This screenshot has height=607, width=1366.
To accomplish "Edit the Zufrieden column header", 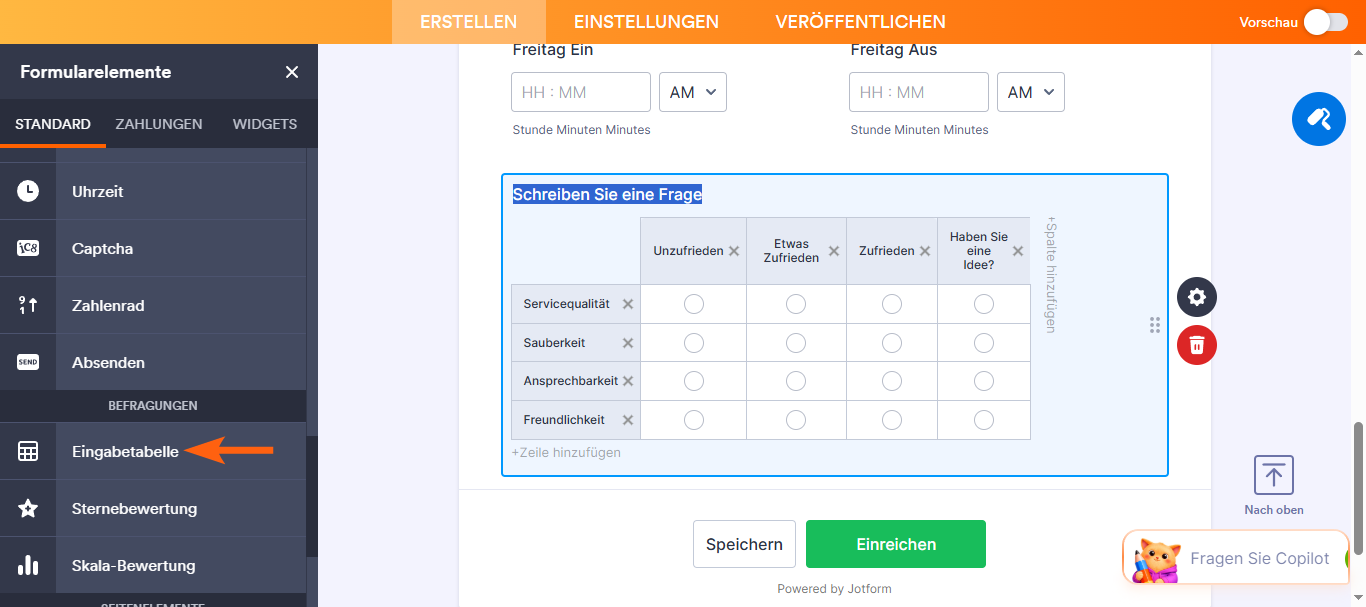I will pyautogui.click(x=886, y=251).
